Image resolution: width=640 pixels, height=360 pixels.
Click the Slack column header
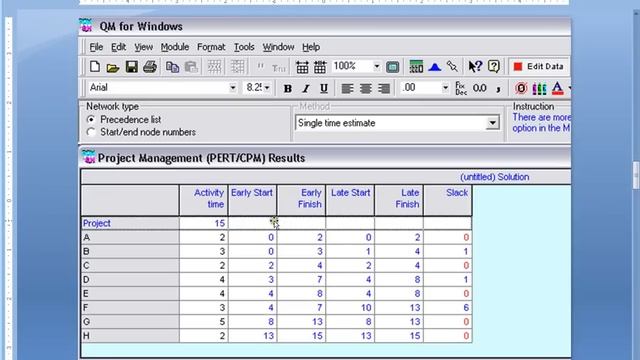click(x=448, y=200)
